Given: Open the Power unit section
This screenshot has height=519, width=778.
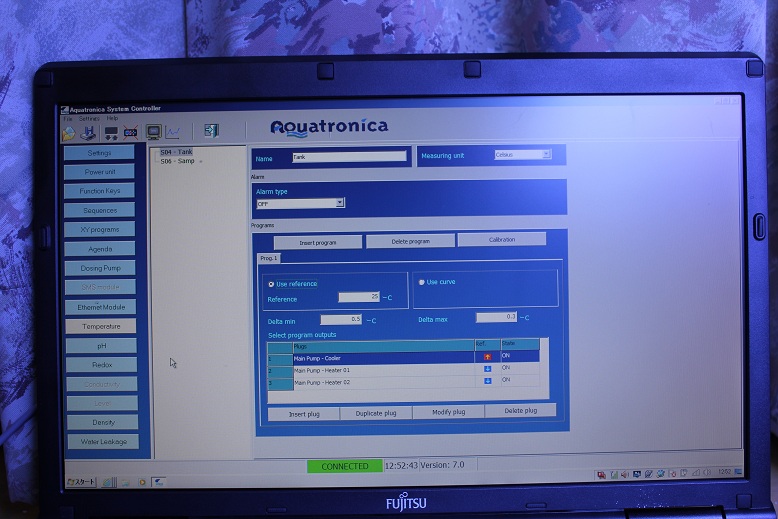Looking at the screenshot, I should click(x=99, y=172).
